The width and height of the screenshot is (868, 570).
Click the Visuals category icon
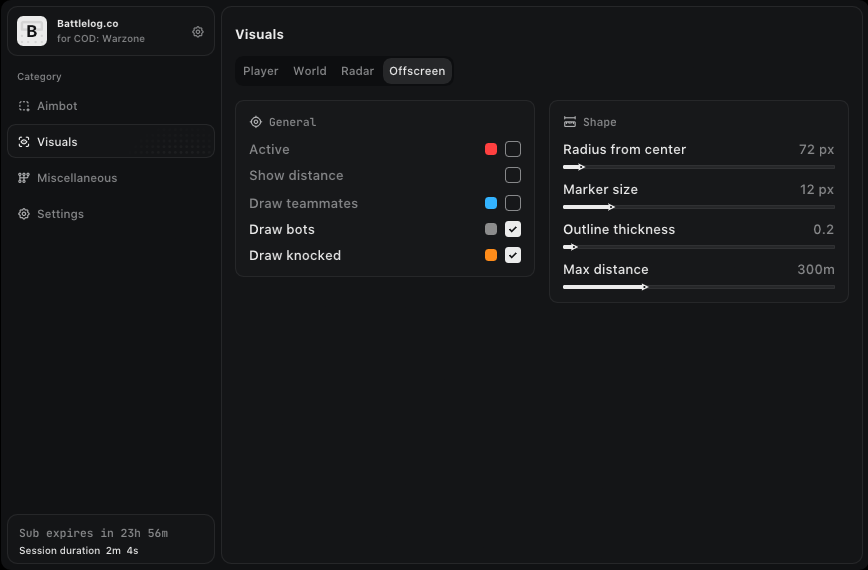click(x=24, y=142)
